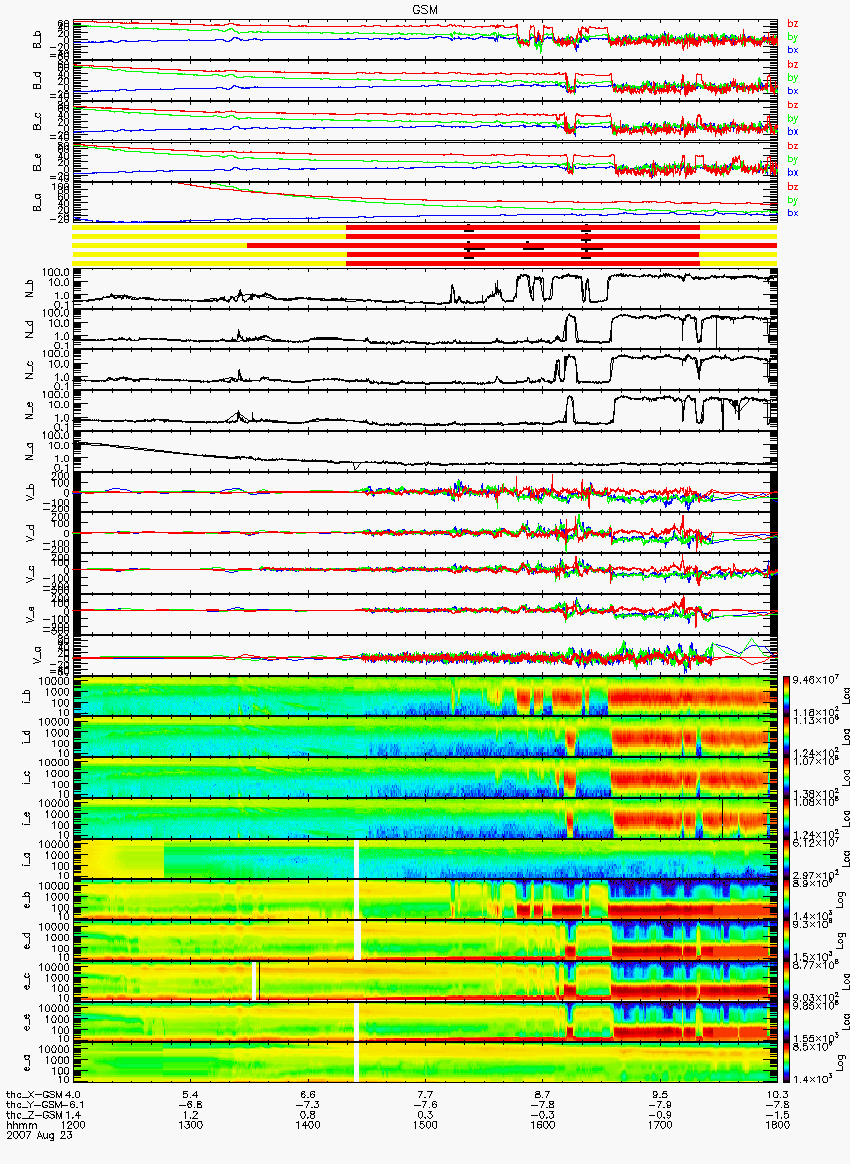Image resolution: width=850 pixels, height=1164 pixels.
Task: Click the N_c density panel label
Action: [30, 371]
